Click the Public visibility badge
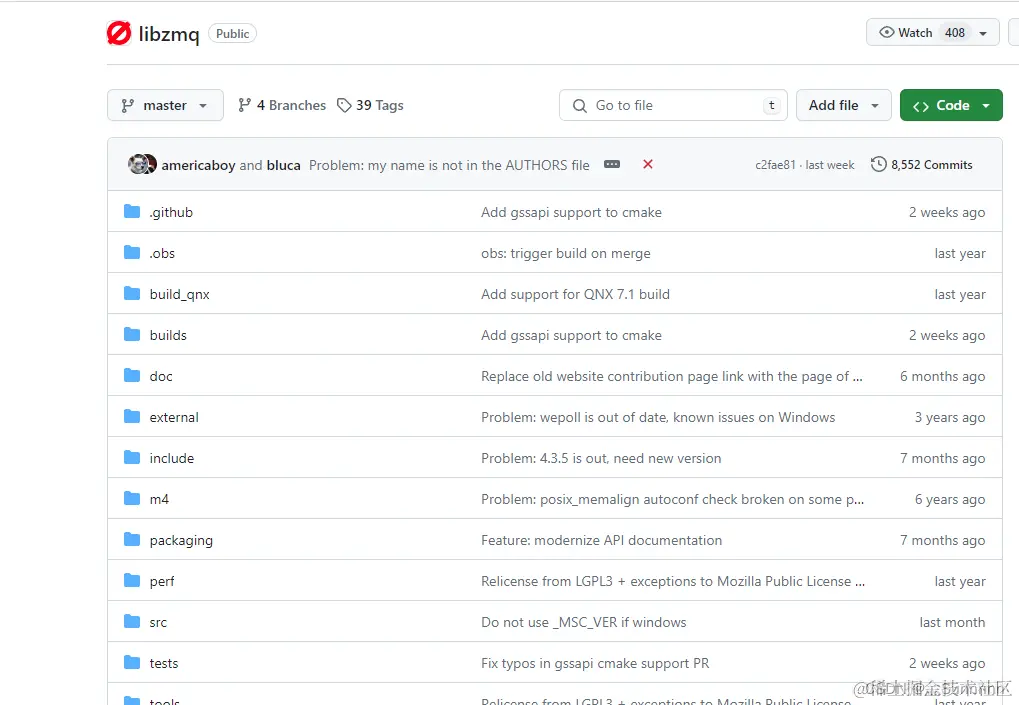This screenshot has width=1019, height=705. [x=232, y=34]
